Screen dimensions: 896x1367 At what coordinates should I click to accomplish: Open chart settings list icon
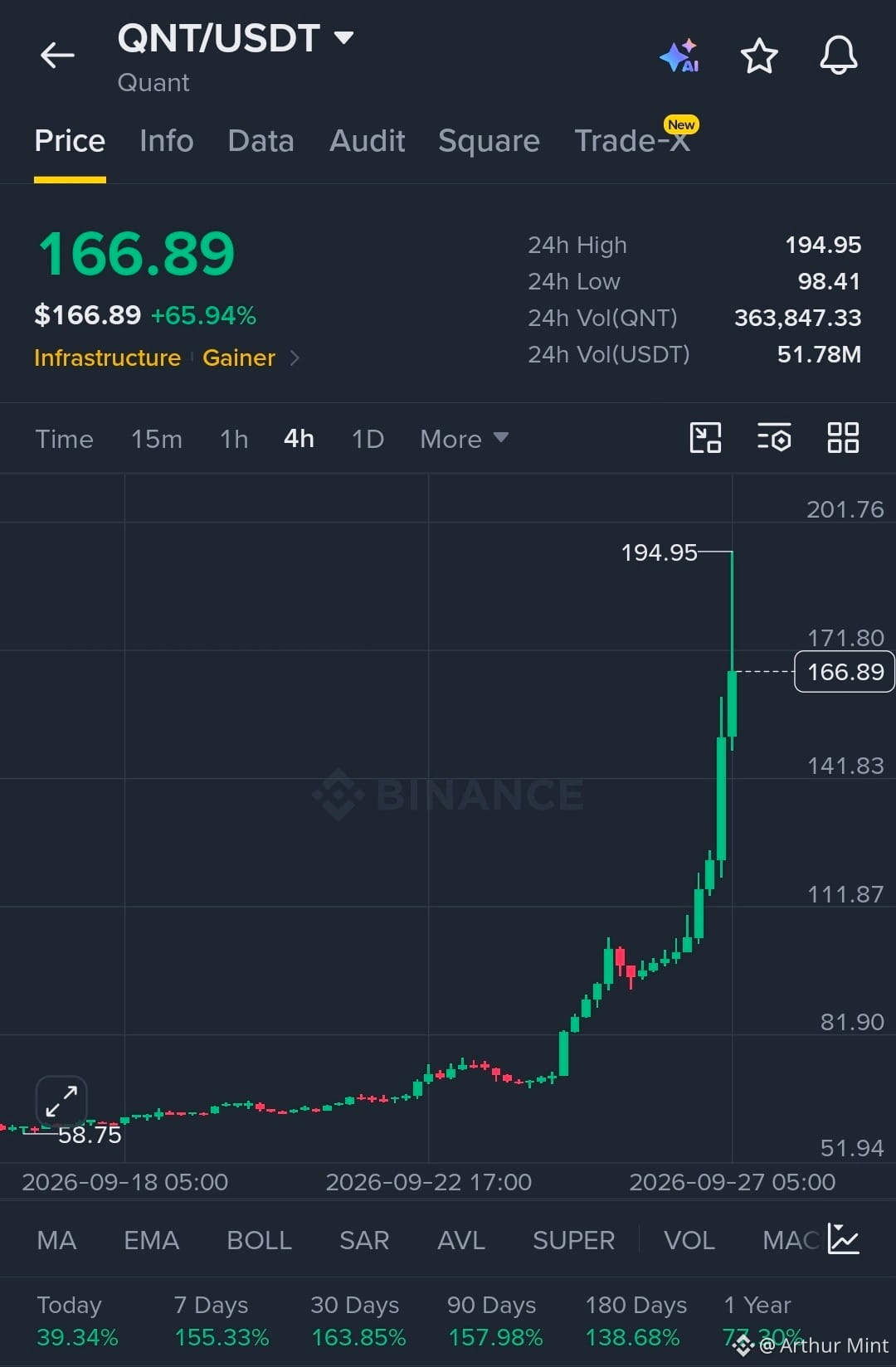[774, 437]
